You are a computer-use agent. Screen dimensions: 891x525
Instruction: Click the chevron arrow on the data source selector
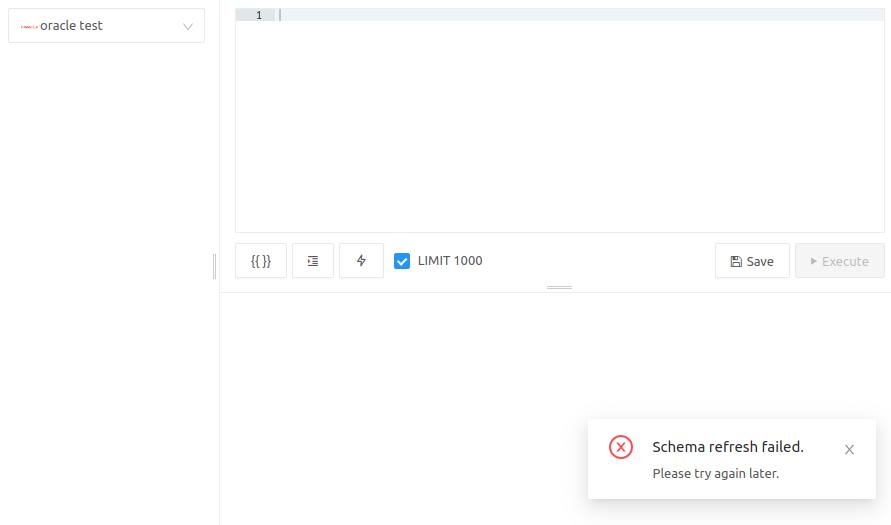coord(188,27)
